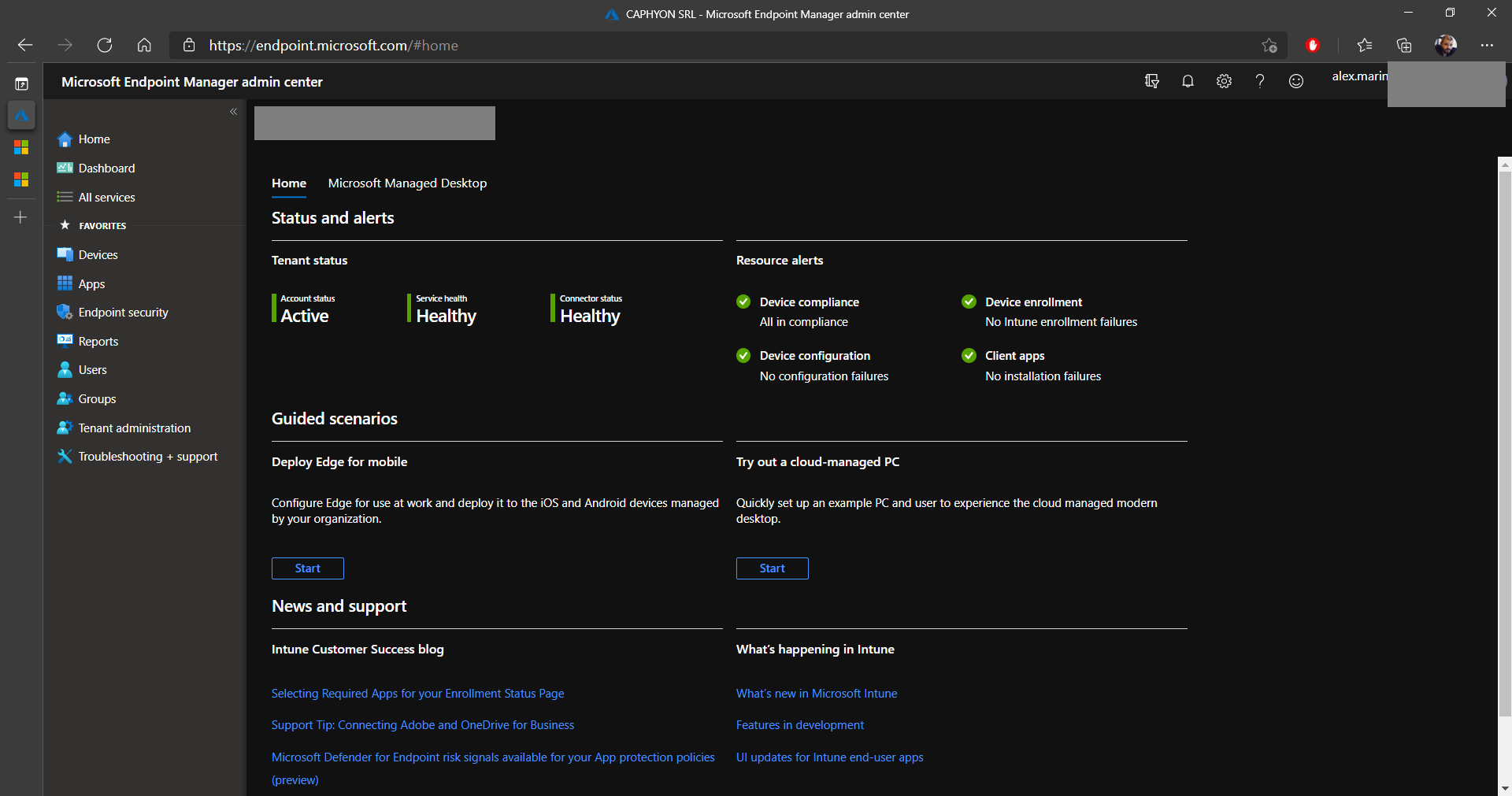Click the scrollbar down arrow
Viewport: 1512px width, 796px height.
(x=1504, y=787)
